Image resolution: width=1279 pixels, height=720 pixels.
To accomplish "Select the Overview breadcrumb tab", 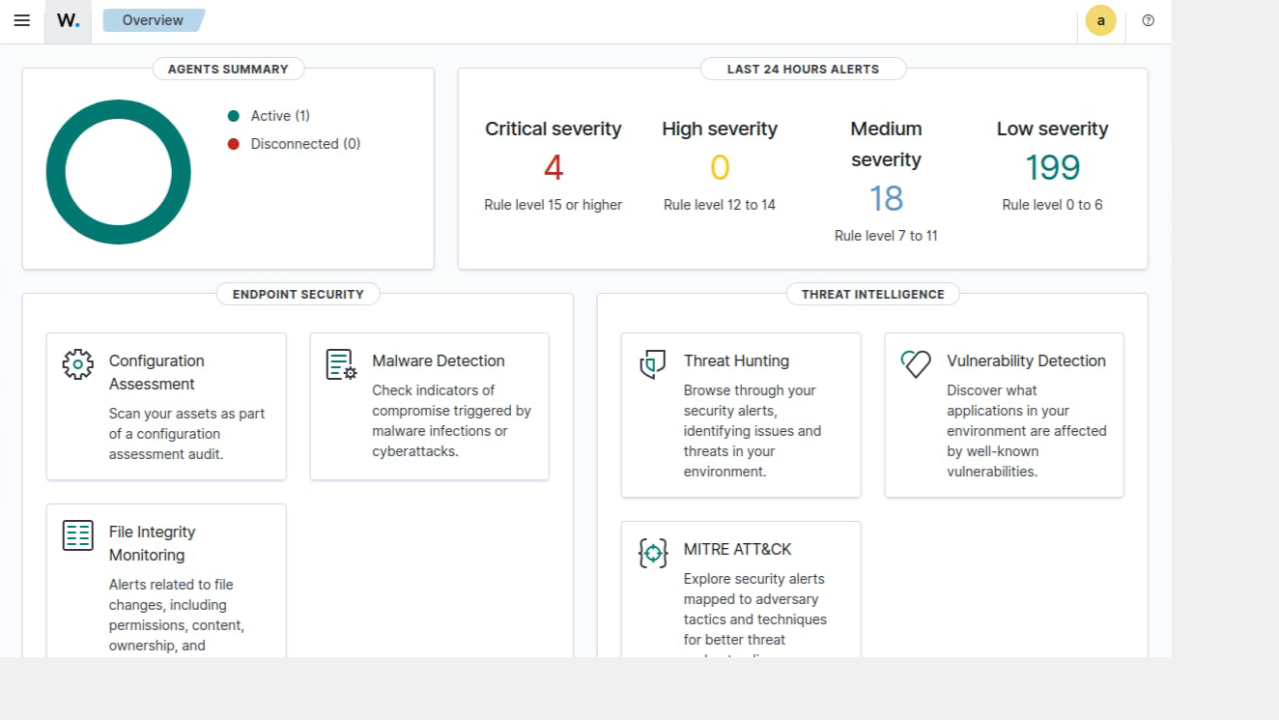I will tap(153, 20).
